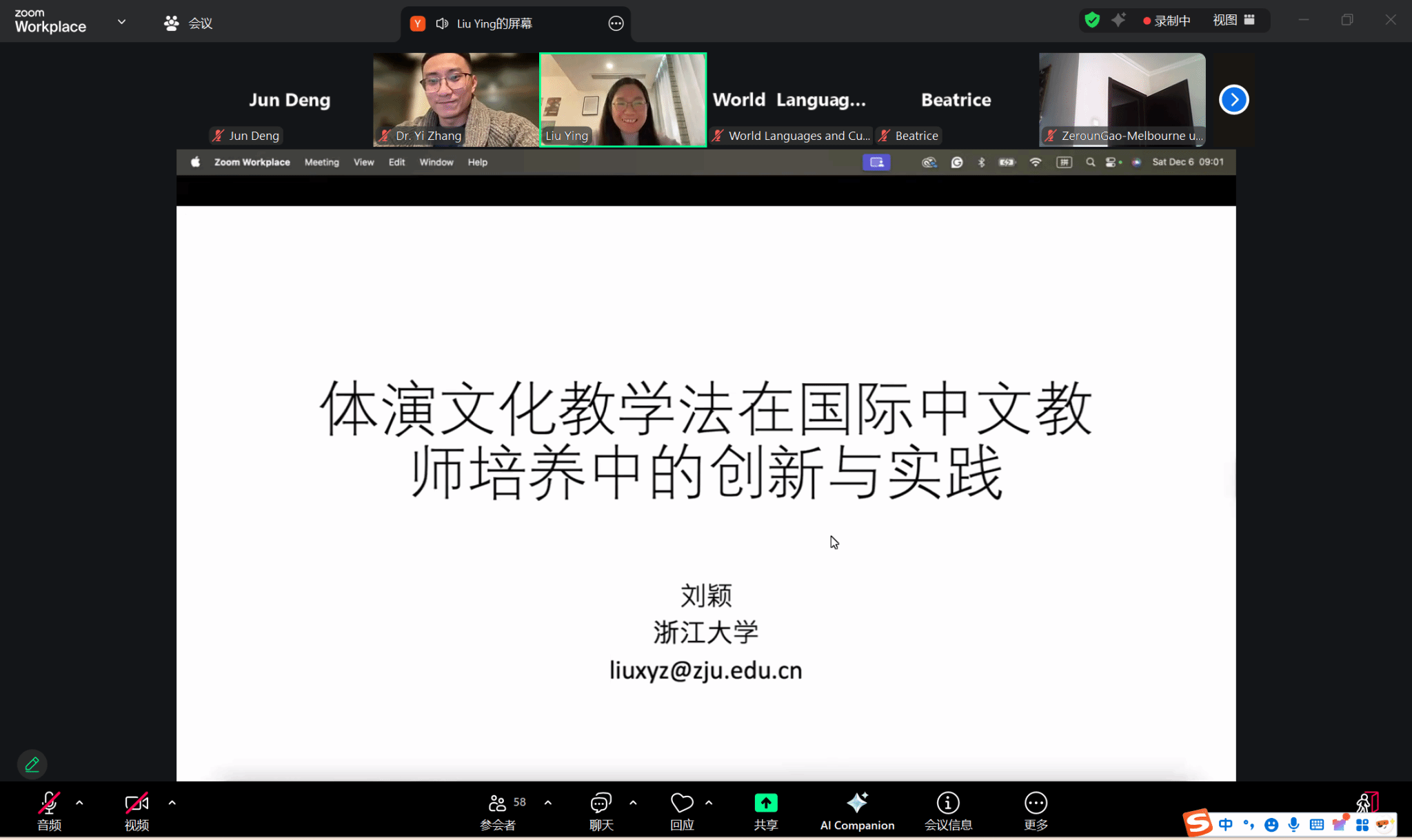The width and height of the screenshot is (1412, 840).
Task: Click the green annotation pencil icon
Action: pos(32,764)
